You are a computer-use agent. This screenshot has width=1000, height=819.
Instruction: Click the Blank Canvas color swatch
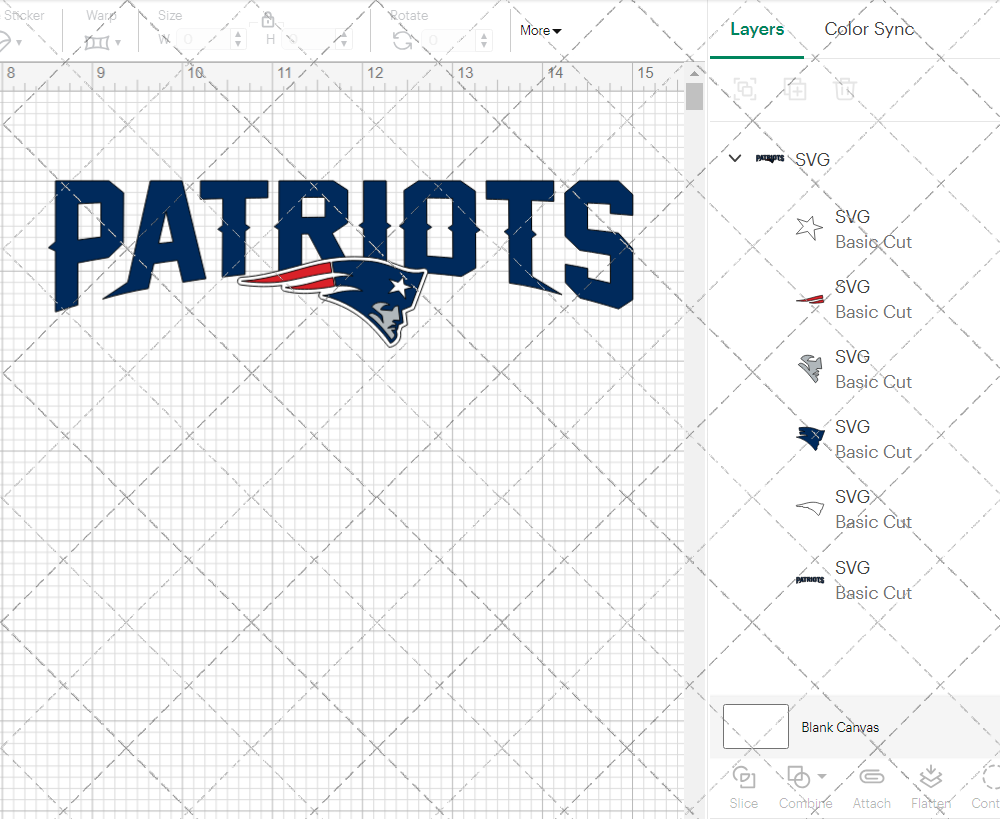point(755,727)
